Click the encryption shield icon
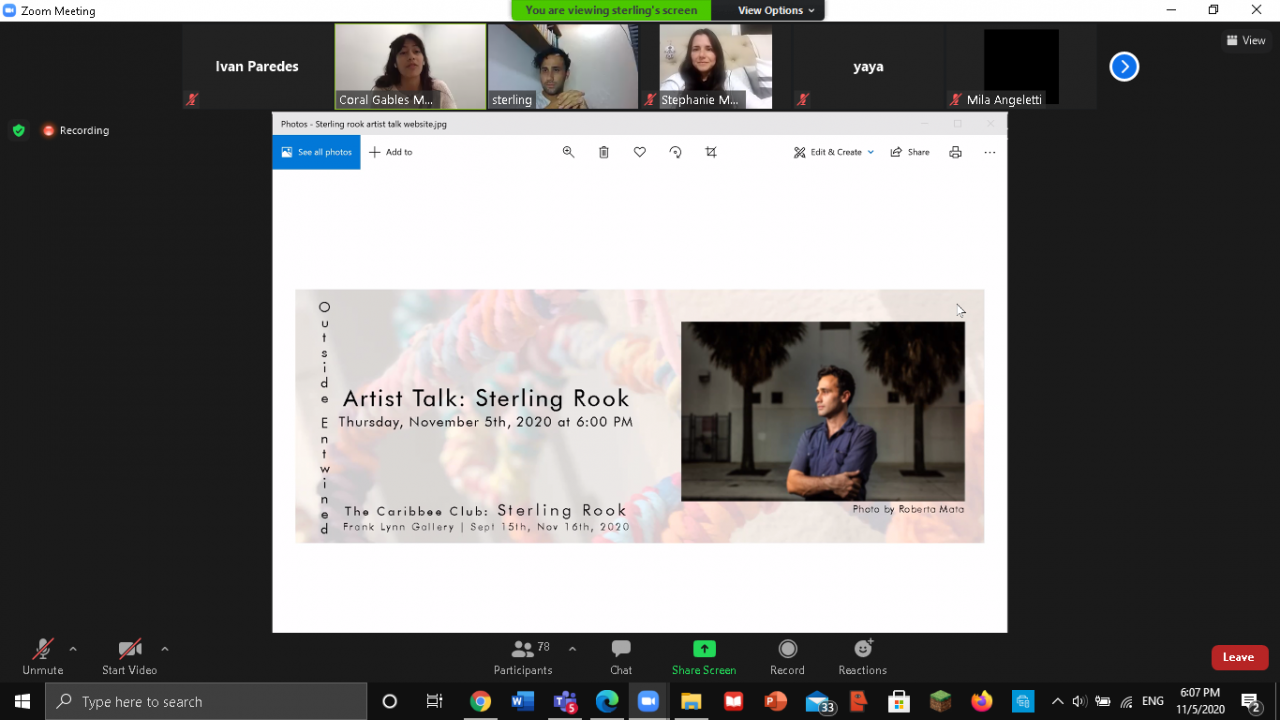 [x=18, y=130]
